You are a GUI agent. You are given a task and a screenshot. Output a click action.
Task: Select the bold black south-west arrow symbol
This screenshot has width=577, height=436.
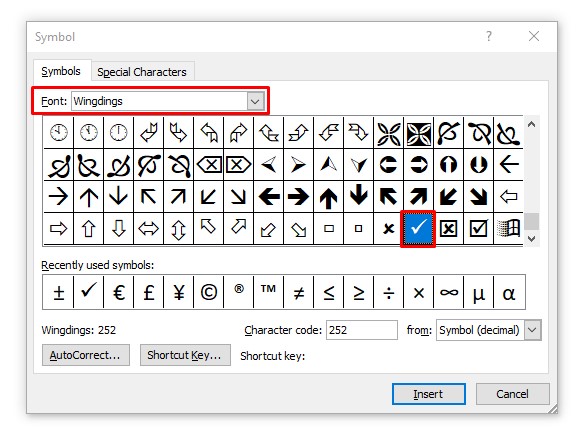tap(448, 196)
